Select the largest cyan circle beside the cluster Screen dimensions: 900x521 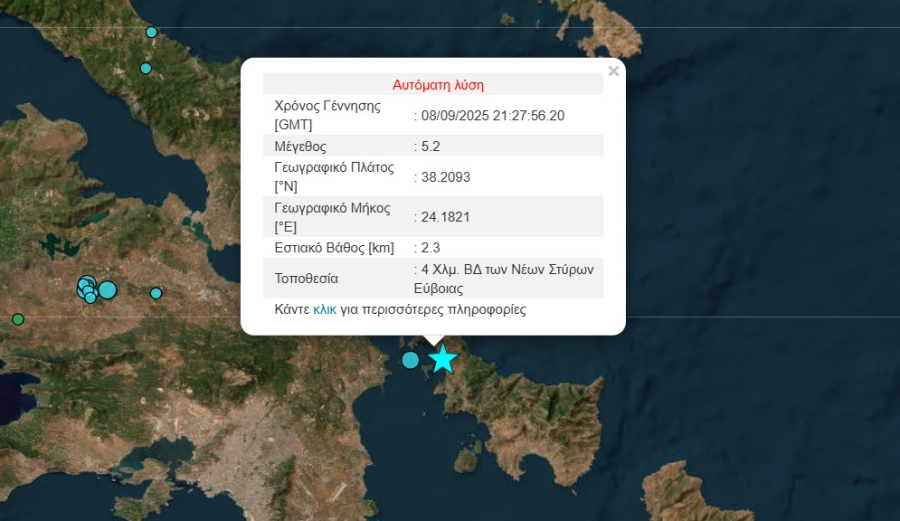(107, 290)
